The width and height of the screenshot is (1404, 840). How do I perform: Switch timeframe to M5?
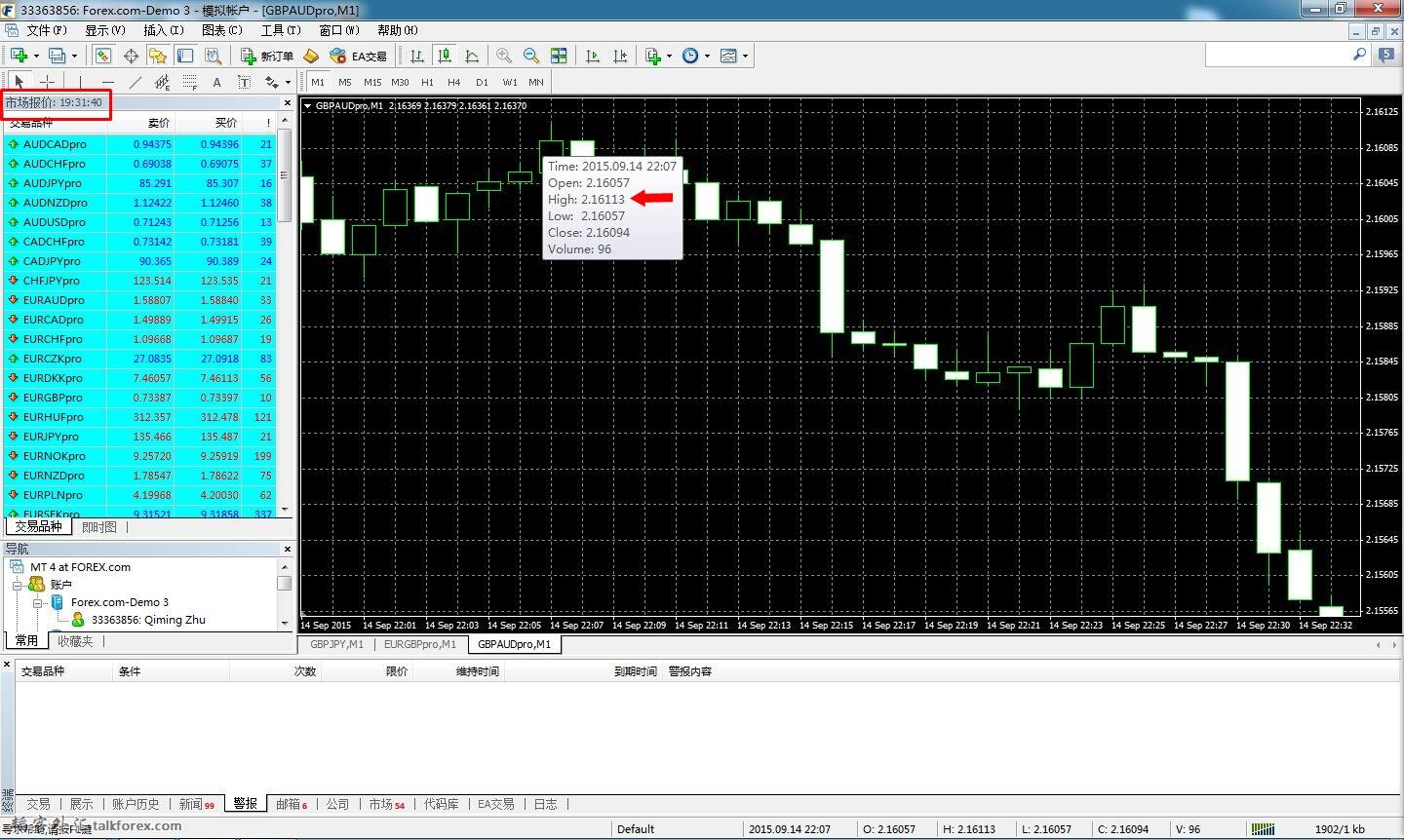[345, 82]
